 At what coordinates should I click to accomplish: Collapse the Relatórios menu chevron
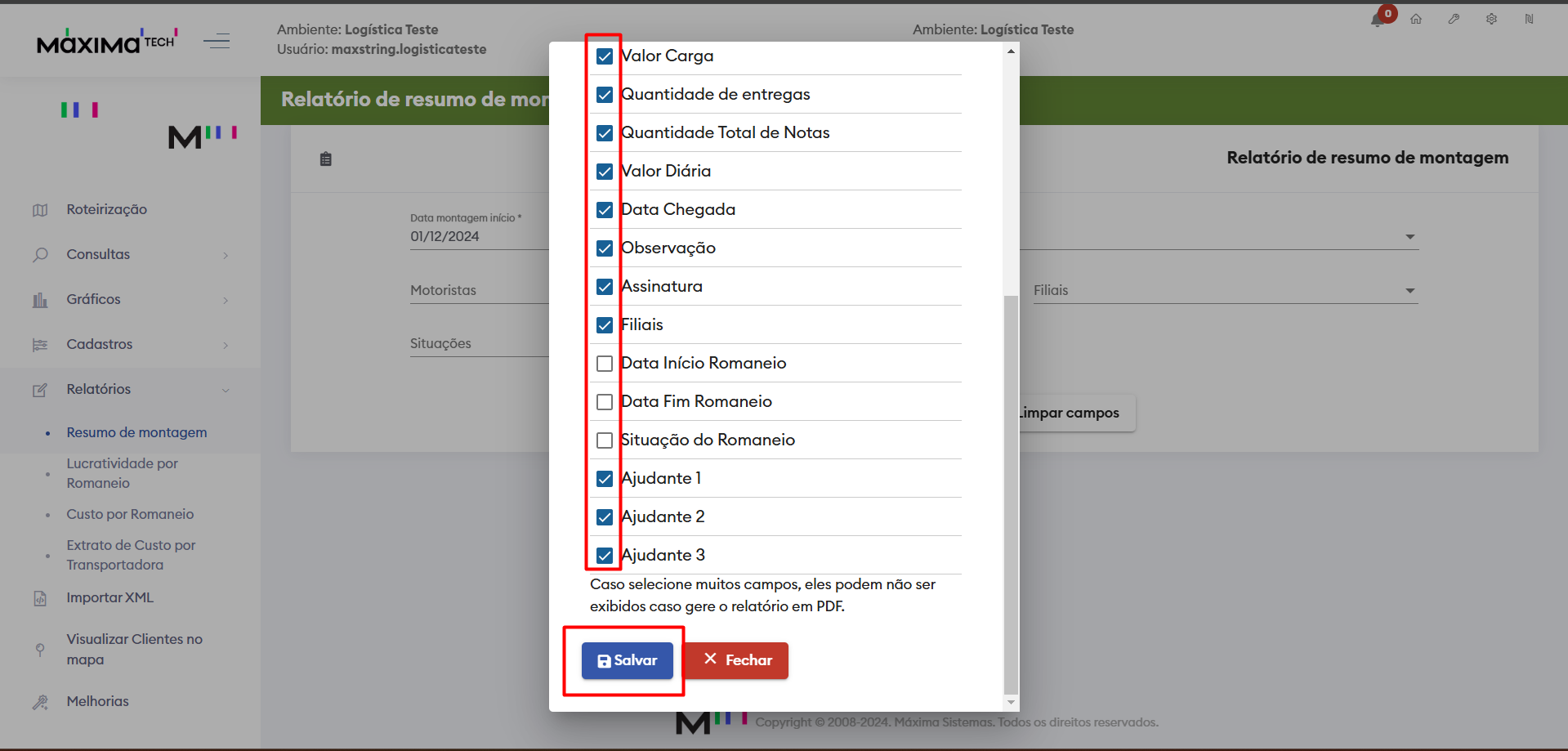pyautogui.click(x=226, y=391)
